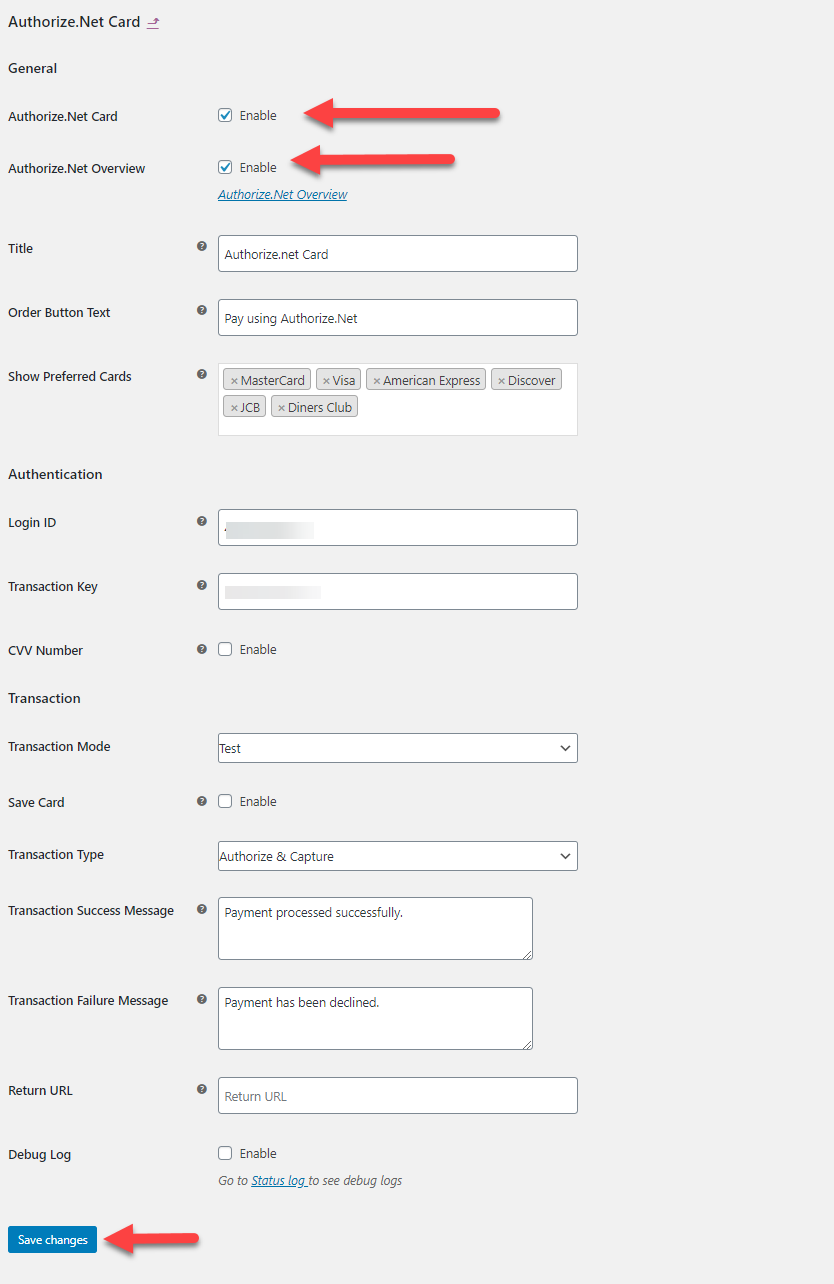Click the help icon next to Return URL

(202, 1088)
